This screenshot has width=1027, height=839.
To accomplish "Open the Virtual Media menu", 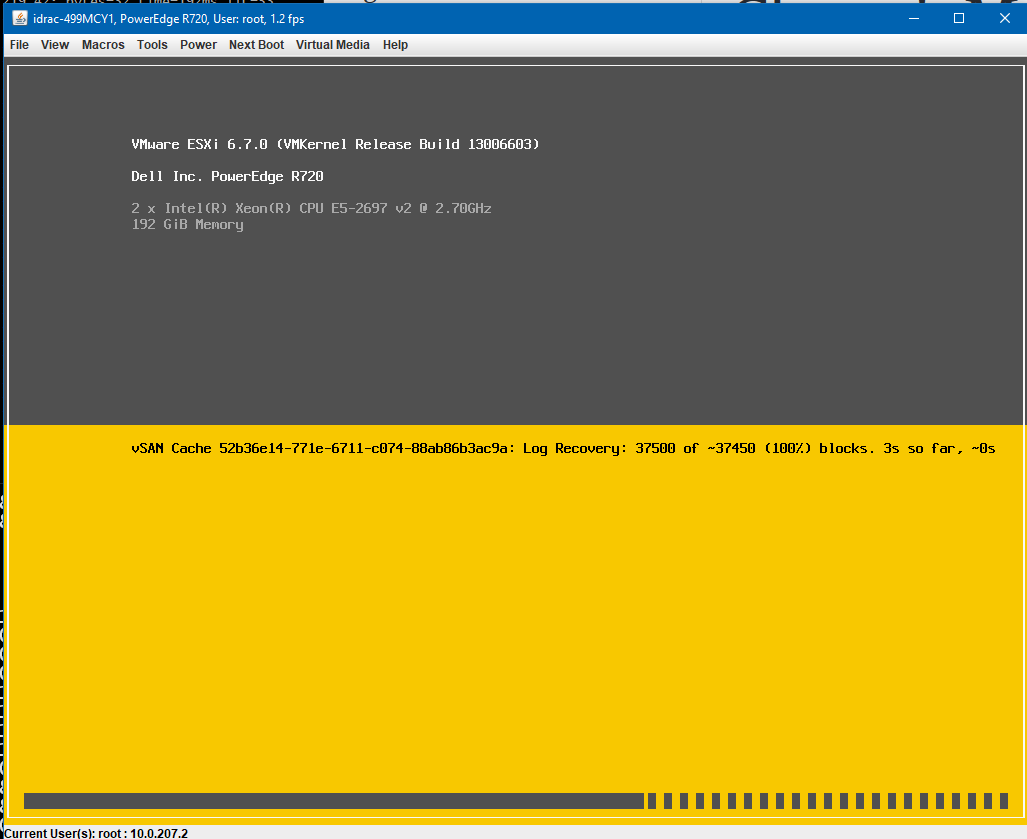I will point(332,44).
